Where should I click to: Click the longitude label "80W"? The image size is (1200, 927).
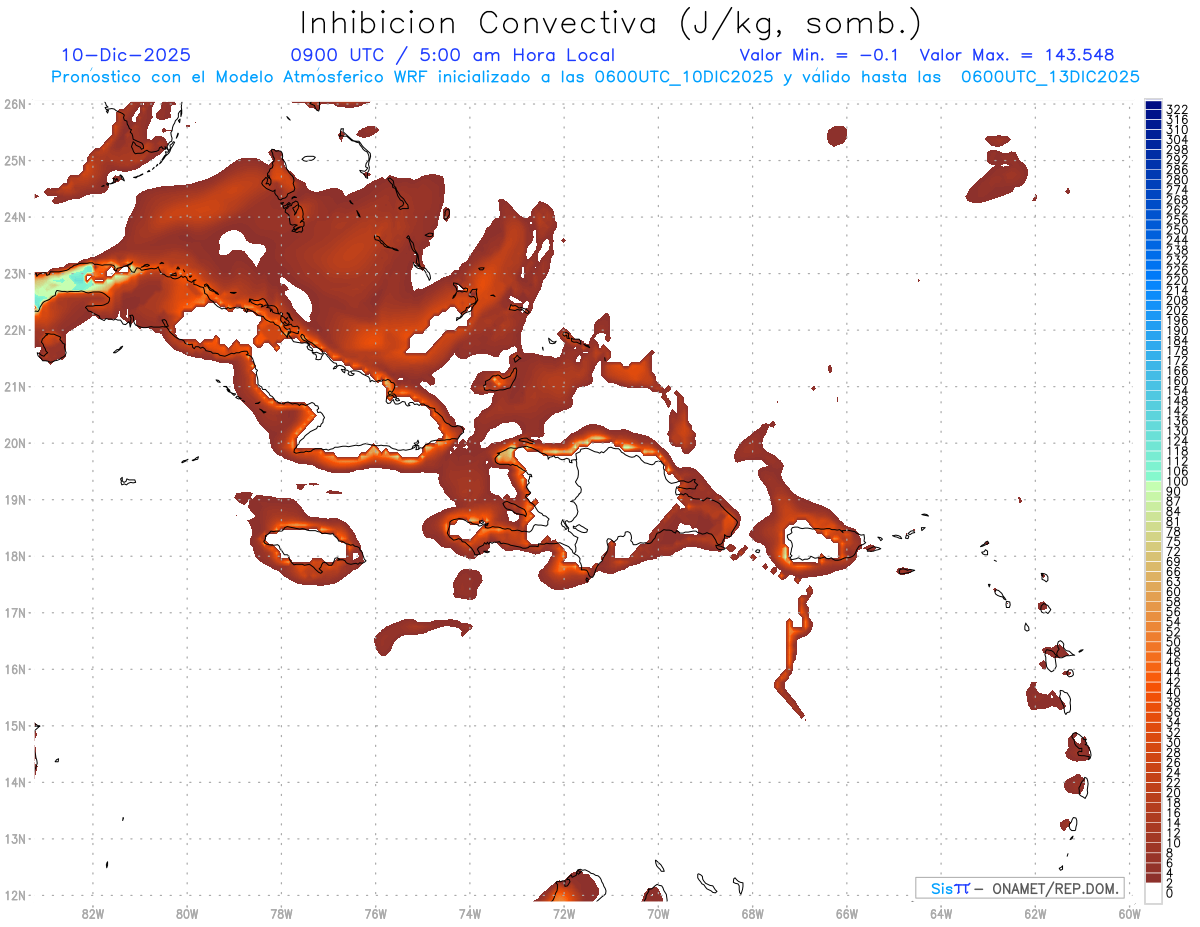click(187, 912)
